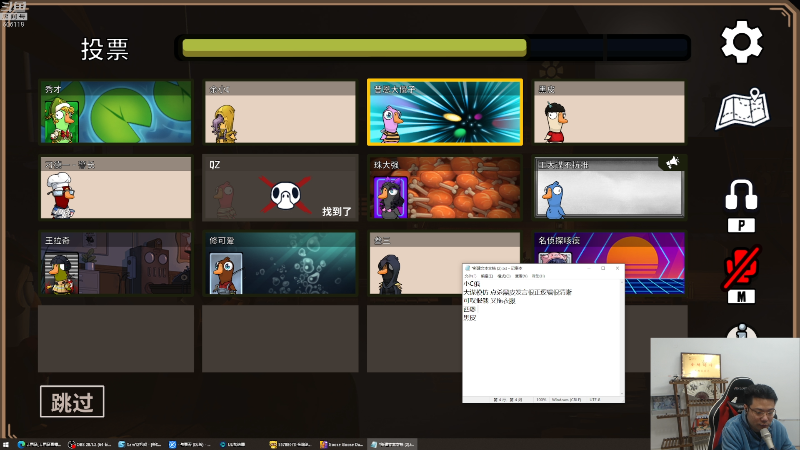Vote for the blue goose player card

click(x=609, y=188)
